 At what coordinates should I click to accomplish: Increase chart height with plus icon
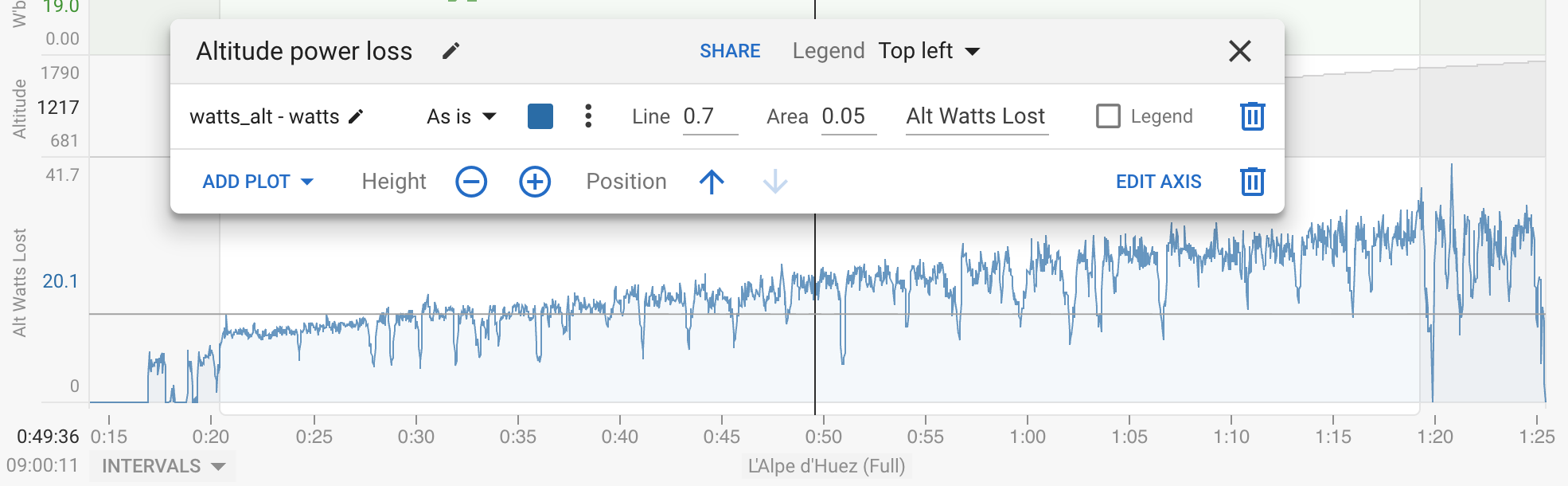pyautogui.click(x=535, y=182)
